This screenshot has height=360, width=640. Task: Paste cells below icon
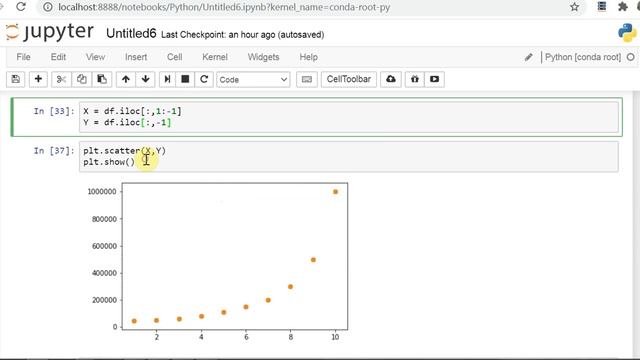coord(102,79)
